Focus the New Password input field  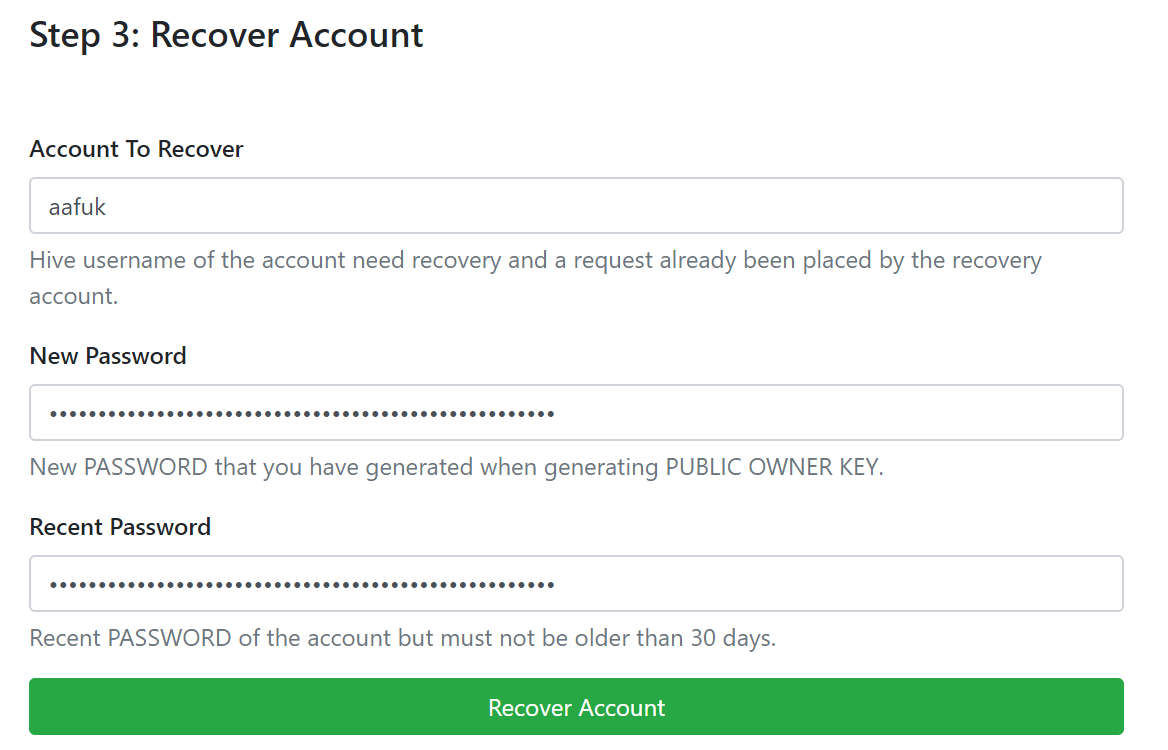tap(576, 413)
